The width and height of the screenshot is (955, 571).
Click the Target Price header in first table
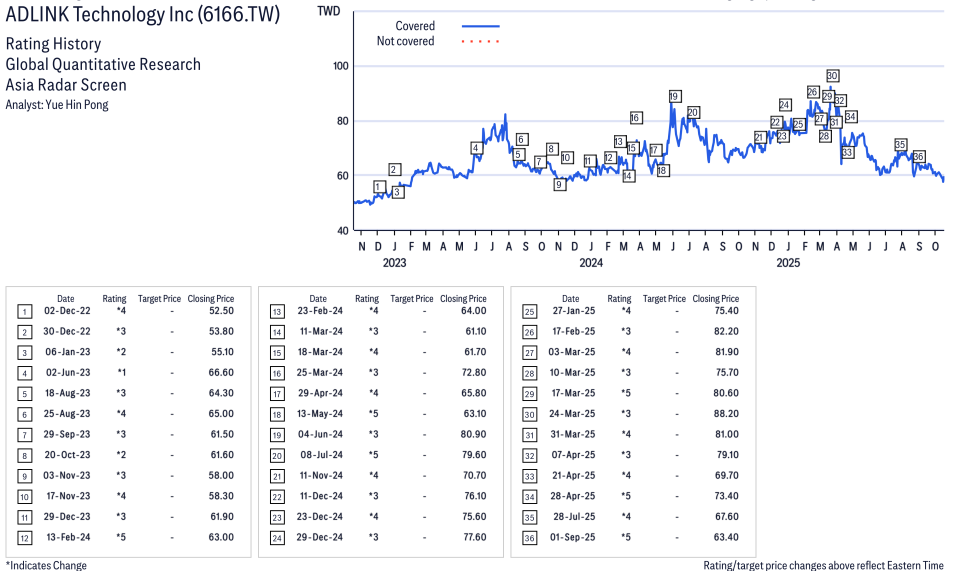pos(159,298)
